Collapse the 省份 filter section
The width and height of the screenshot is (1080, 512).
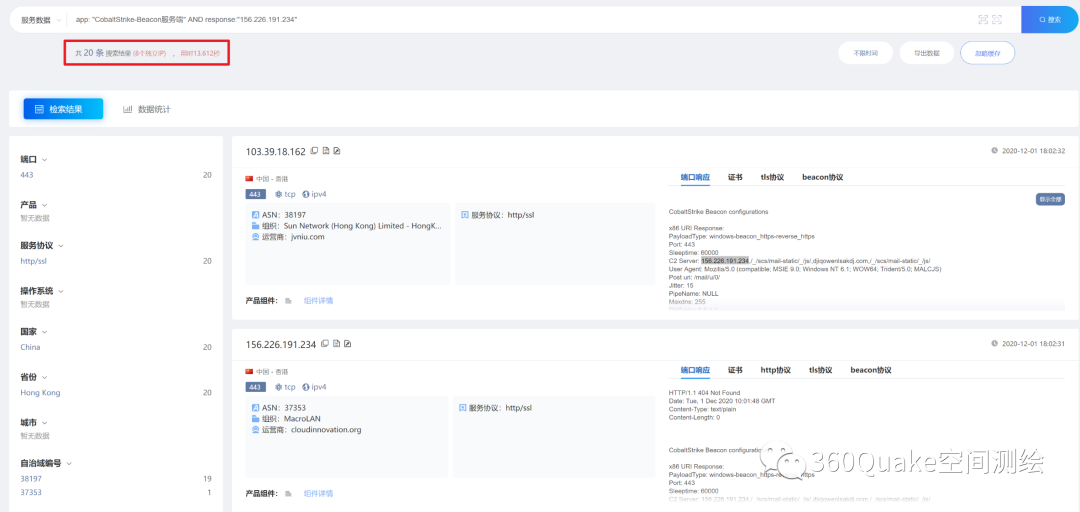[45, 377]
